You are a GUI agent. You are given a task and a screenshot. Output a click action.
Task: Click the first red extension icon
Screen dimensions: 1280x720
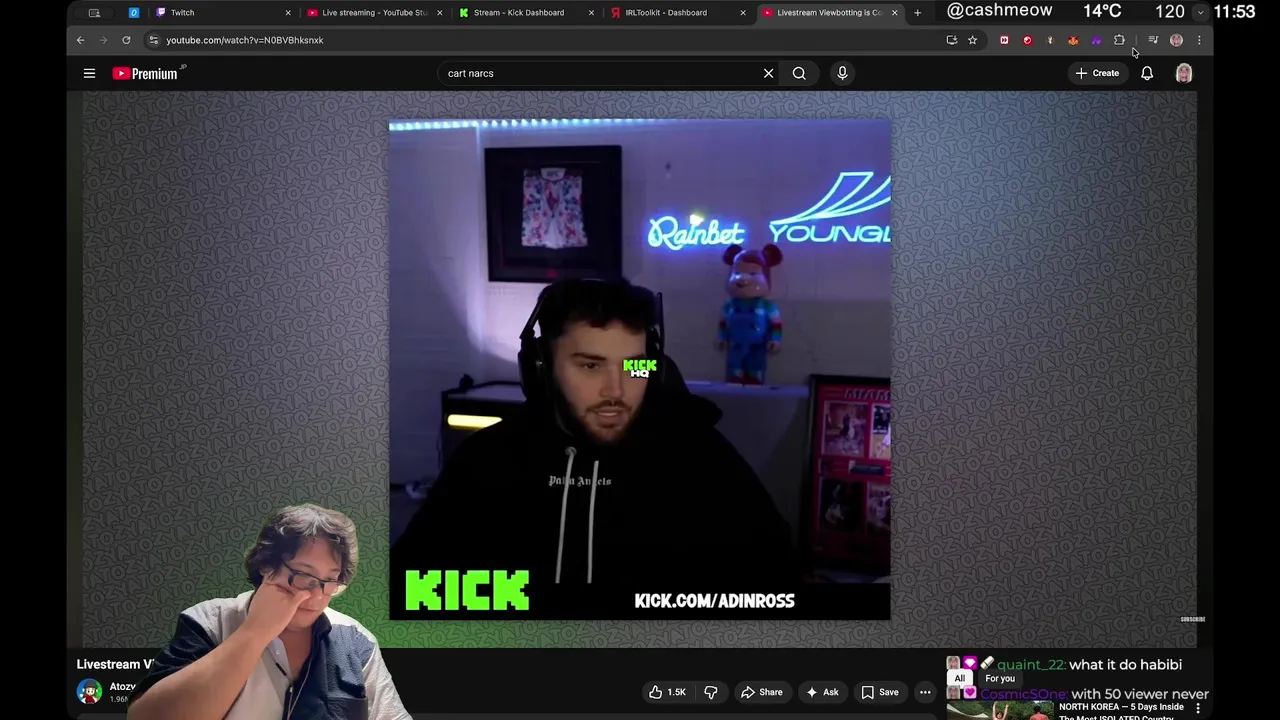pyautogui.click(x=1004, y=40)
